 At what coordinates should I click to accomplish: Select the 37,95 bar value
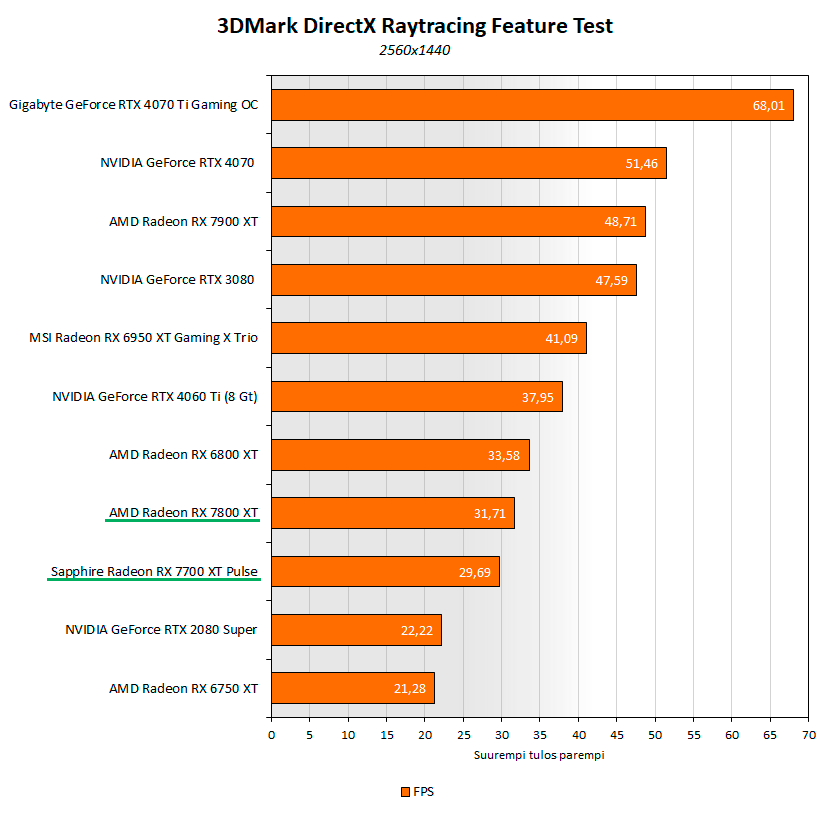point(538,398)
